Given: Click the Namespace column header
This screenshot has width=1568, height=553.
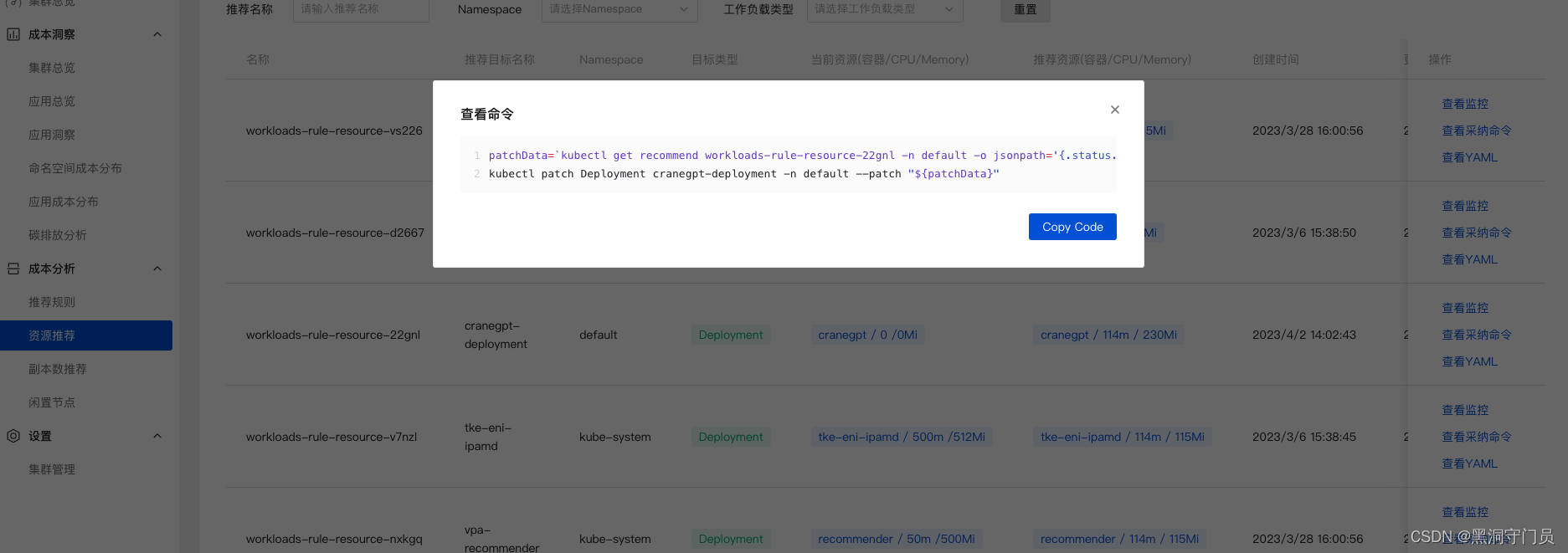Looking at the screenshot, I should point(611,59).
